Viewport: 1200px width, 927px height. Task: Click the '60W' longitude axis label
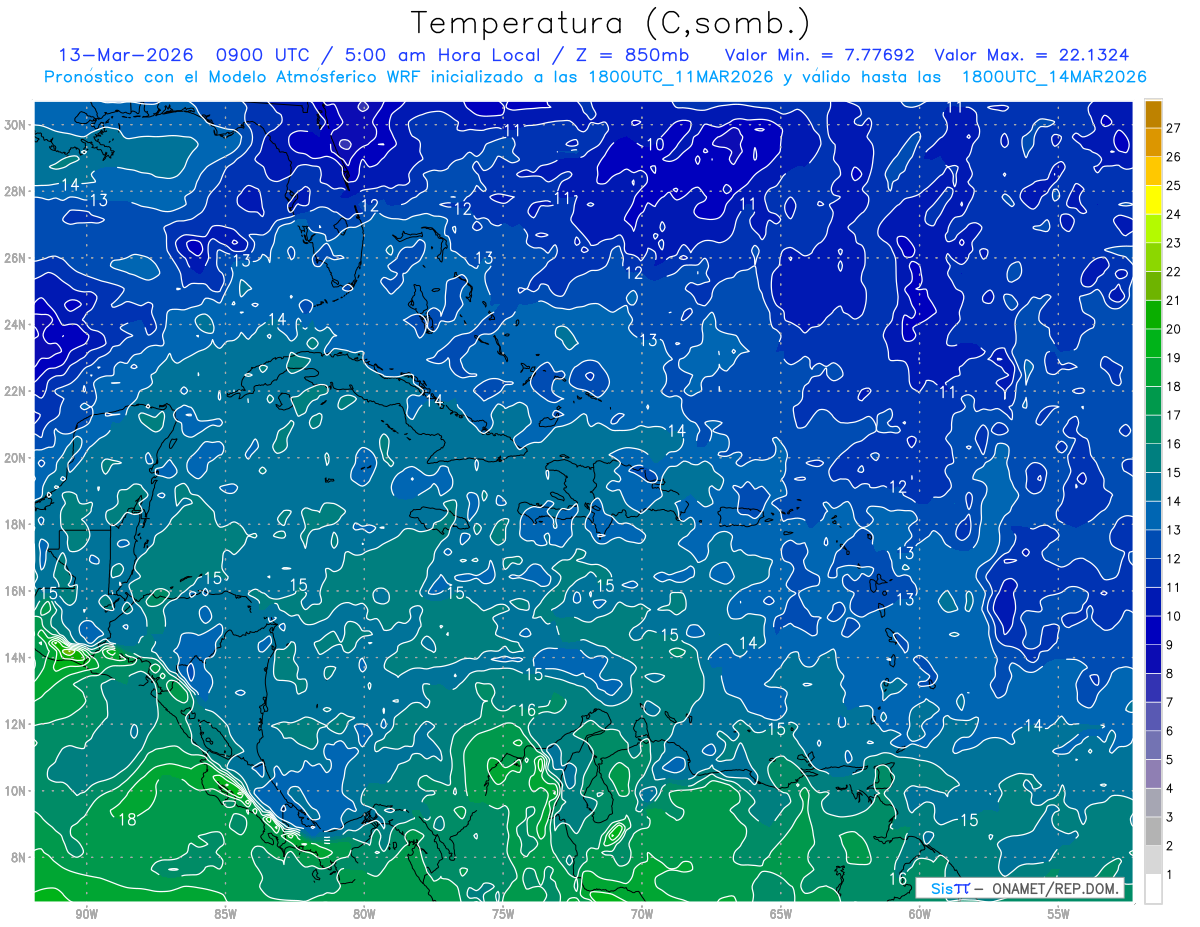[919, 915]
